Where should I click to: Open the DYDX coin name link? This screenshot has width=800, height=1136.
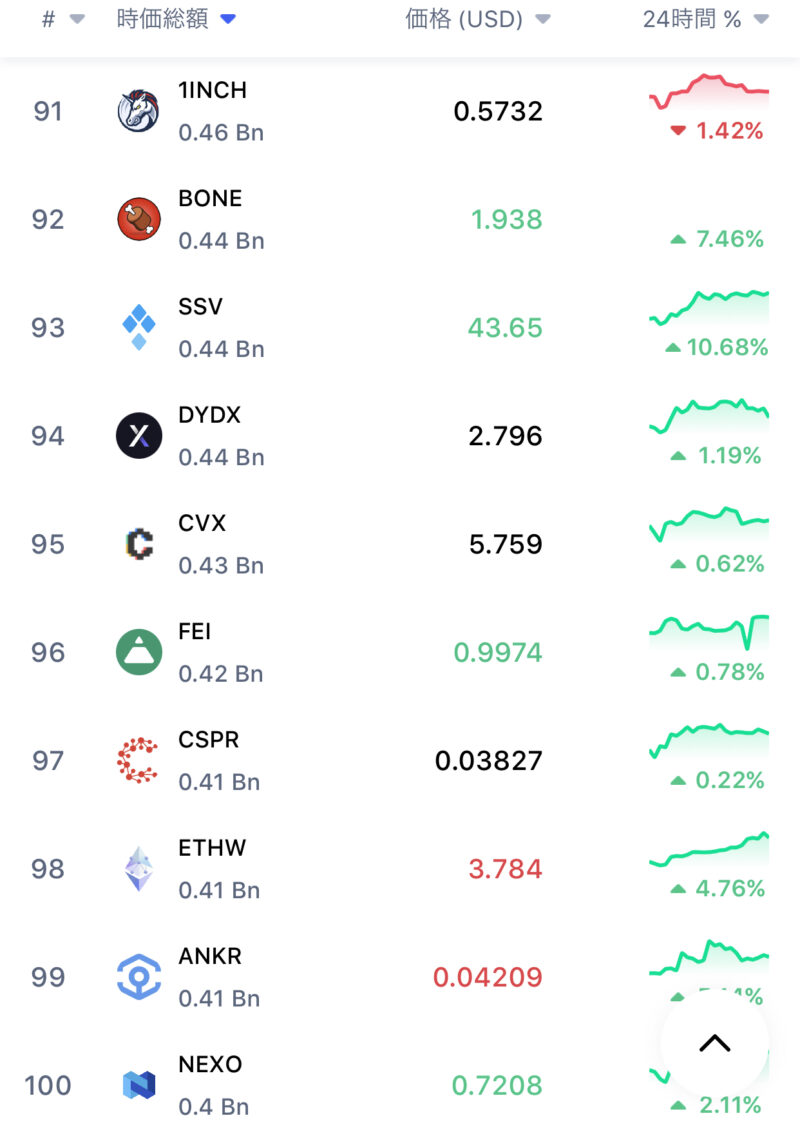209,415
